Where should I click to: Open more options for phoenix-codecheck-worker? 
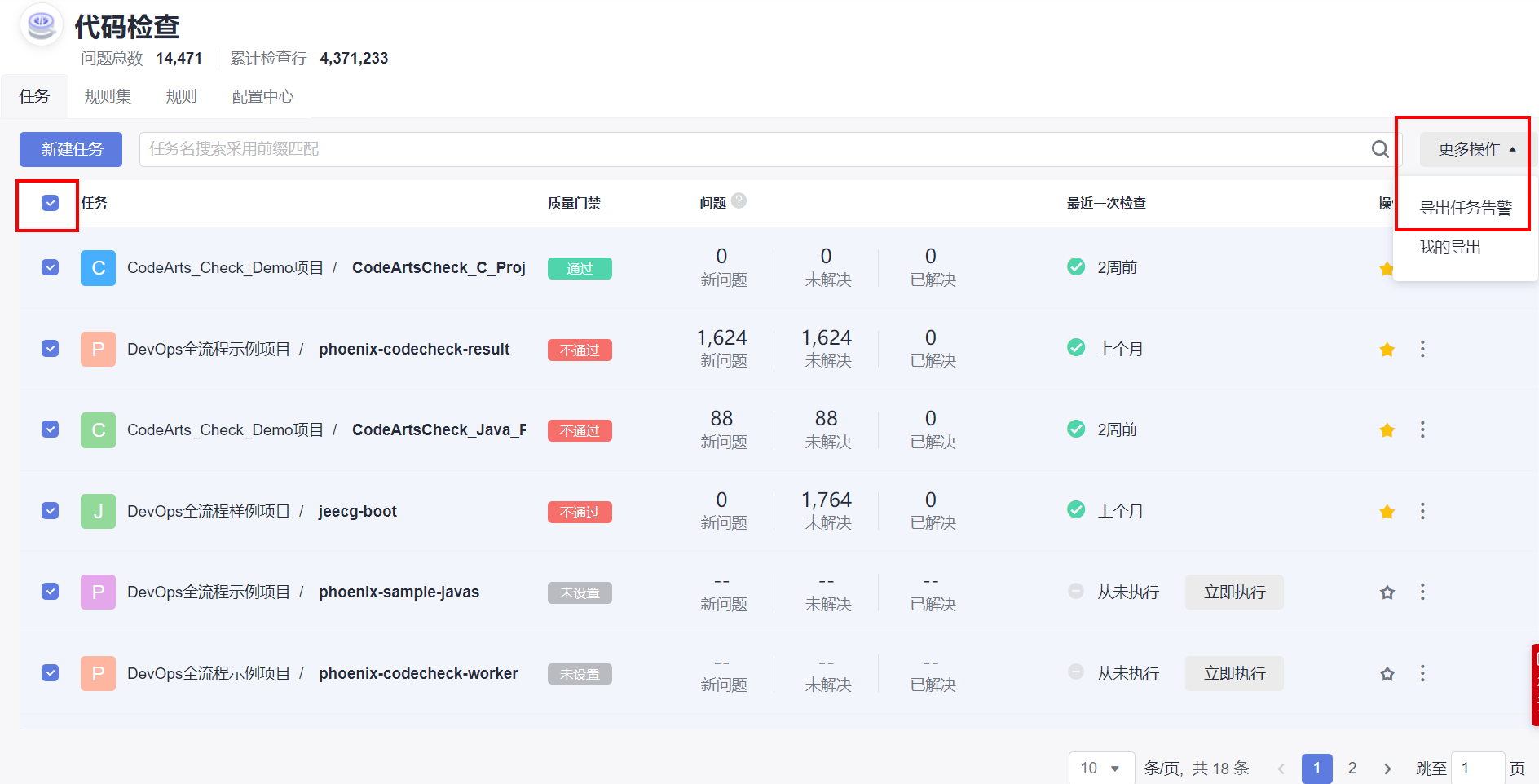click(x=1422, y=673)
